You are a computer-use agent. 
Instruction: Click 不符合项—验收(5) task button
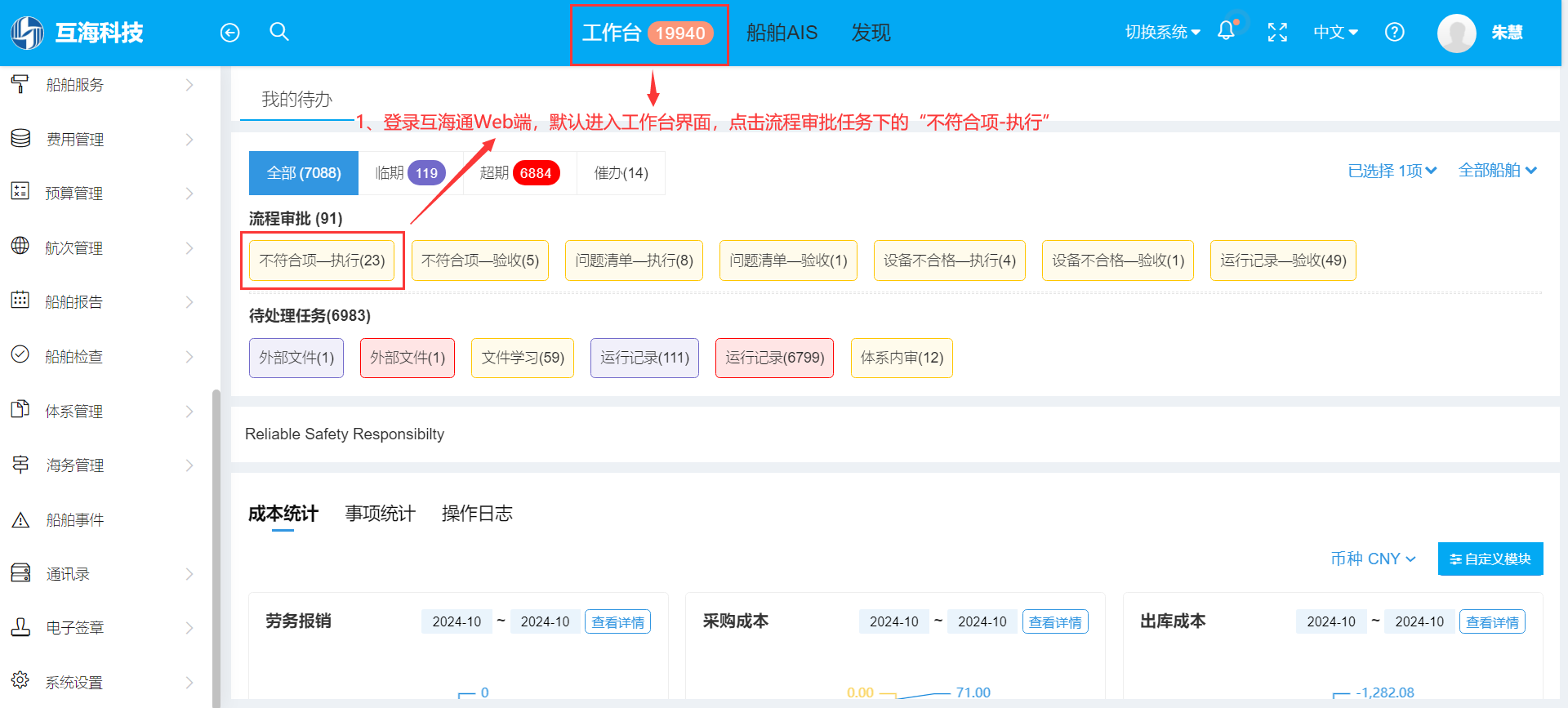[480, 260]
